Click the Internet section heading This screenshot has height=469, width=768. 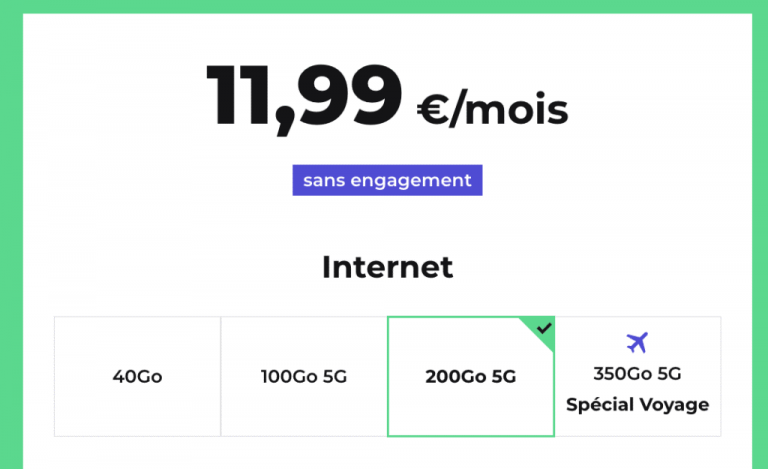click(387, 267)
